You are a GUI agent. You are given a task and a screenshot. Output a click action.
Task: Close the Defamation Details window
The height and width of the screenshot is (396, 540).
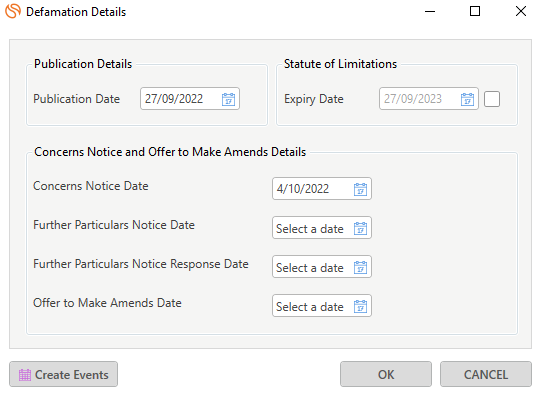pos(521,11)
